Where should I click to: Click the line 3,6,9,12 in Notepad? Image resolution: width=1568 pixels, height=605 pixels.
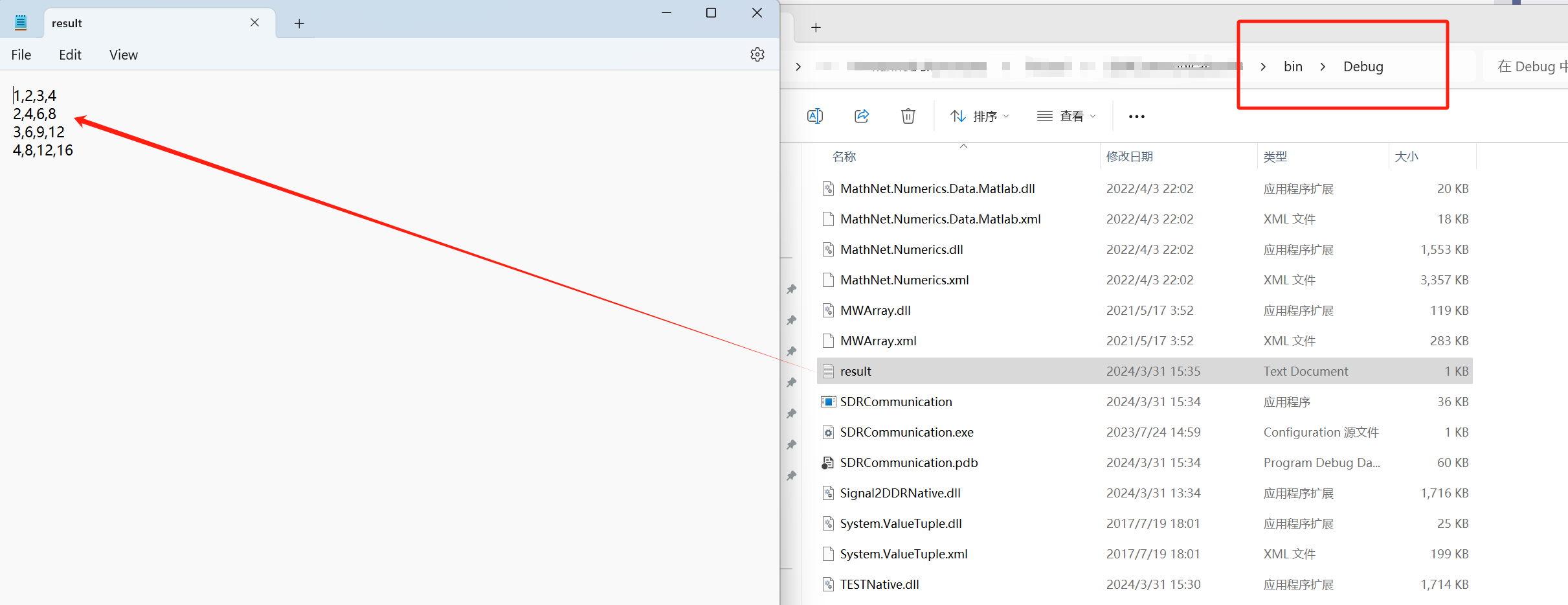pos(39,132)
